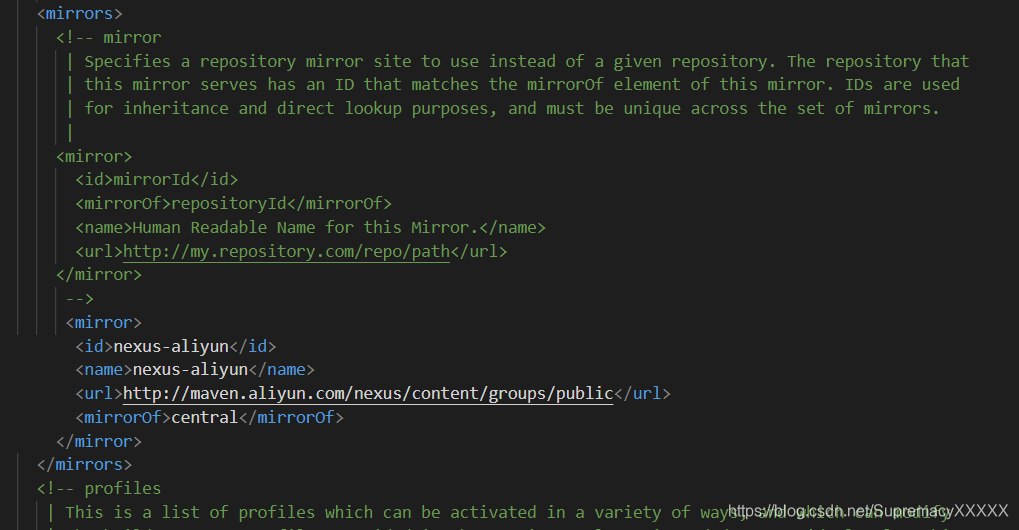Click the commented closing </mirror> tag

(99, 275)
